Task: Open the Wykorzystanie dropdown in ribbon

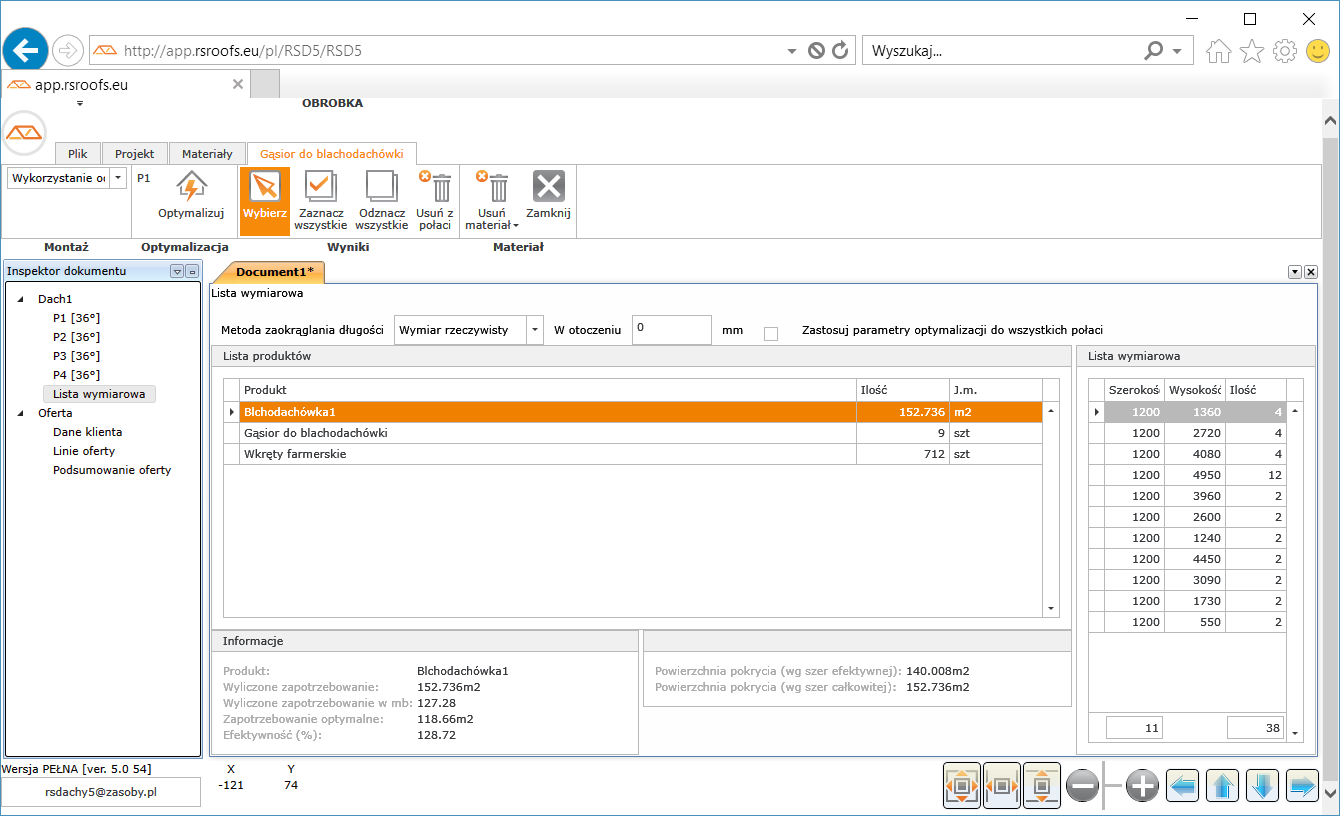Action: (x=118, y=178)
